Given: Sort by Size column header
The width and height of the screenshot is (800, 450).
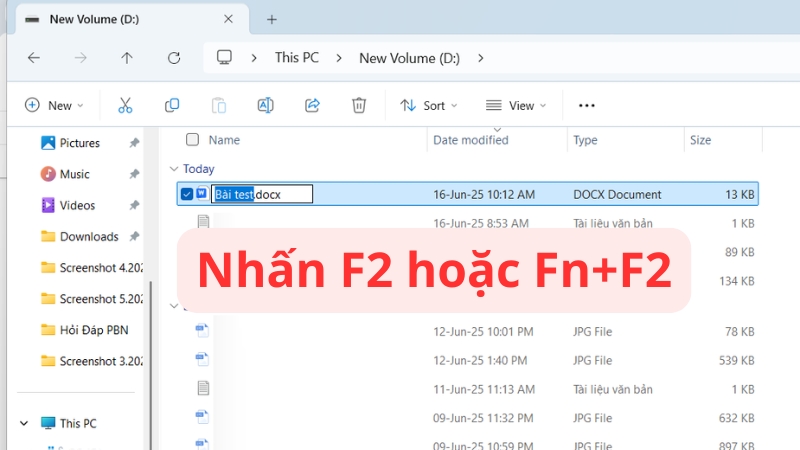Looking at the screenshot, I should pos(700,140).
